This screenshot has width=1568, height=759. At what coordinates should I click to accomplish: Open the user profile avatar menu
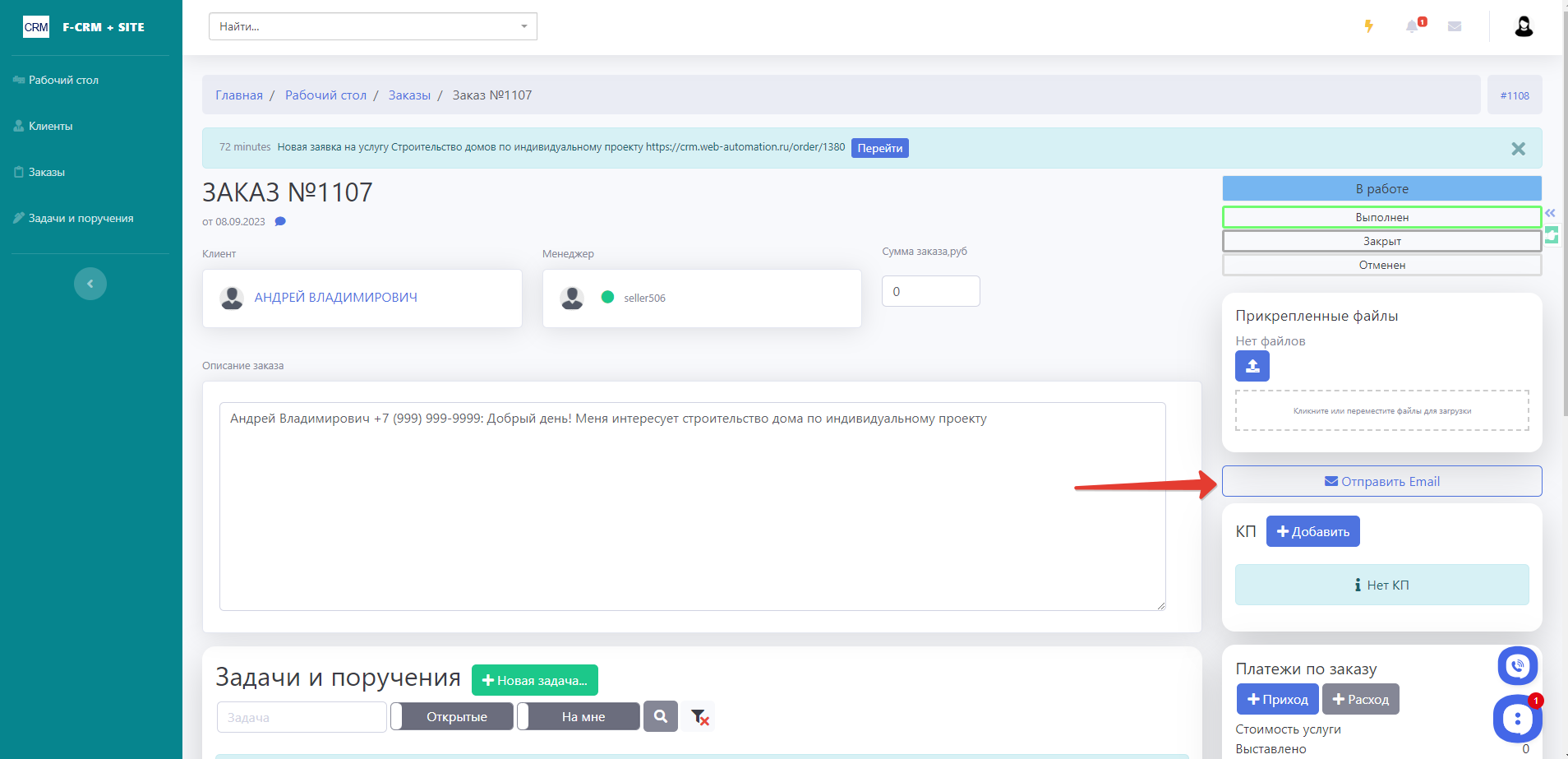pos(1523,26)
